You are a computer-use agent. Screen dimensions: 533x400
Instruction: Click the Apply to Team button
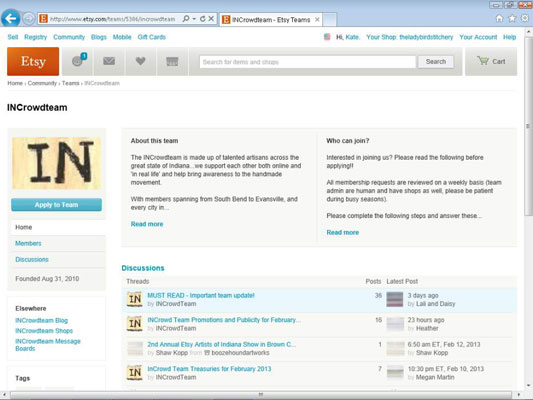(x=56, y=205)
